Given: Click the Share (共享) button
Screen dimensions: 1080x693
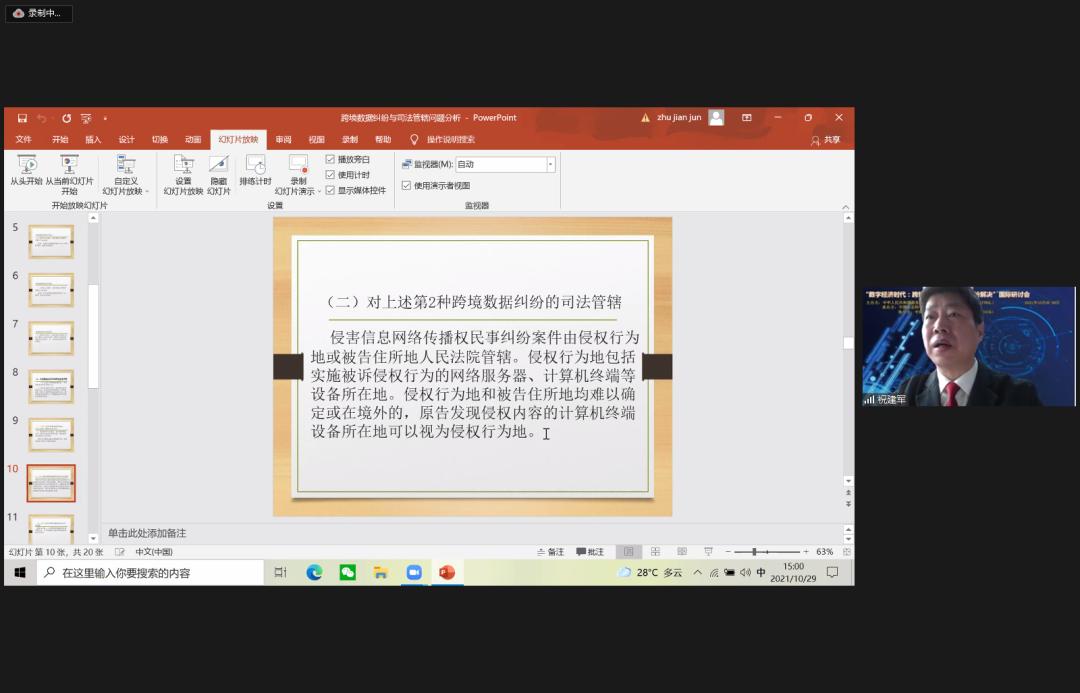Looking at the screenshot, I should coord(825,140).
